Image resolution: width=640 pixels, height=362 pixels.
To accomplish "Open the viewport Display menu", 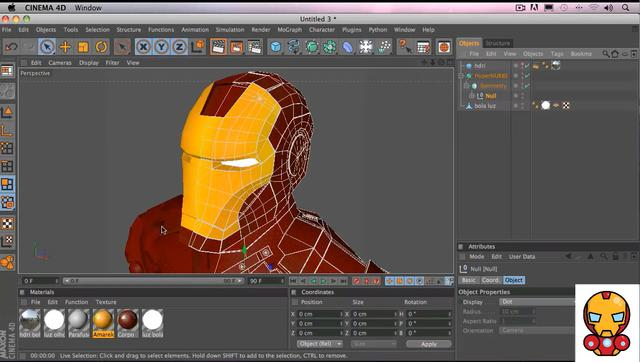I will (89, 63).
